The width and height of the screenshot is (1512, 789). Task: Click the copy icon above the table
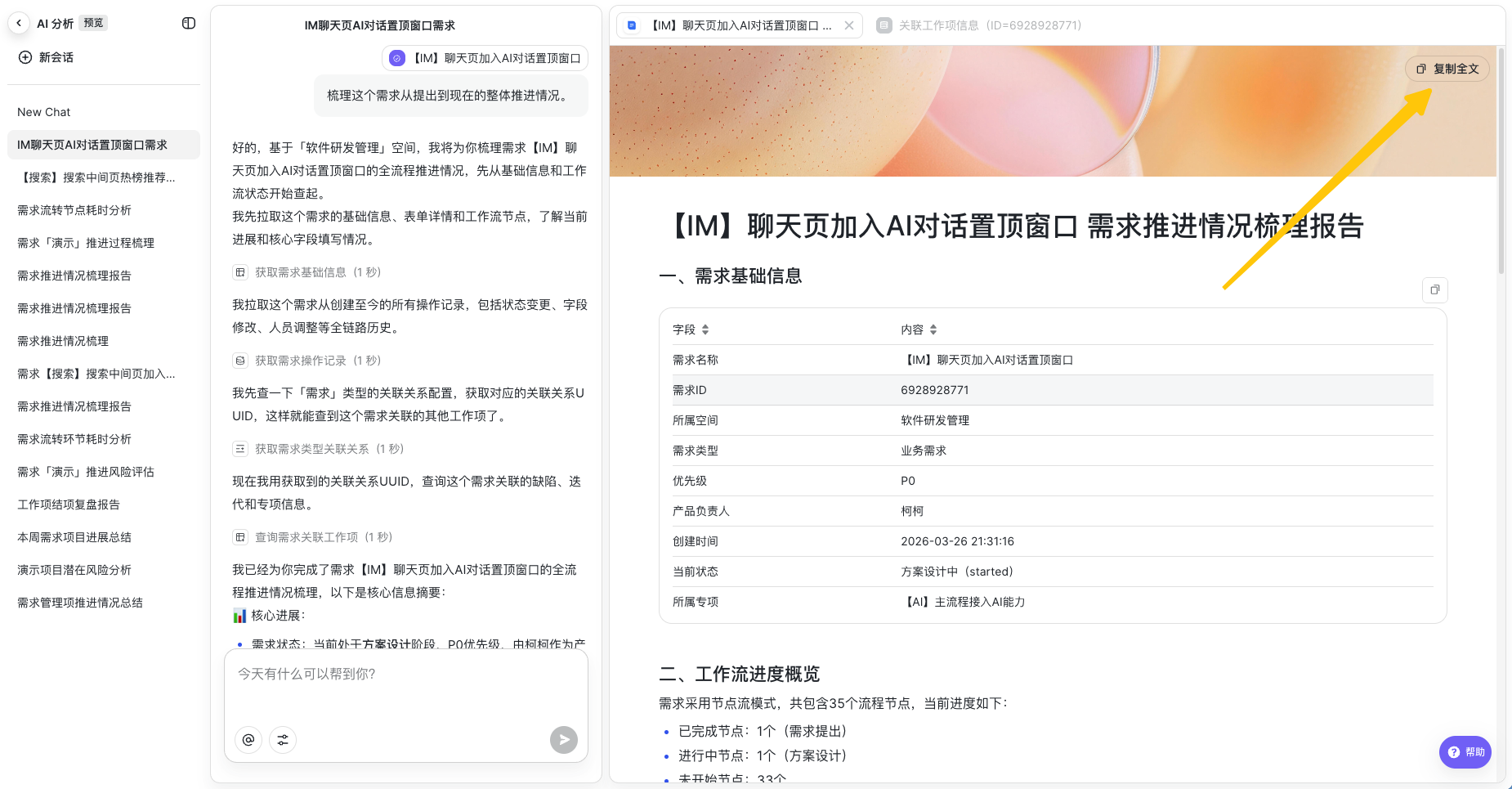tap(1434, 289)
